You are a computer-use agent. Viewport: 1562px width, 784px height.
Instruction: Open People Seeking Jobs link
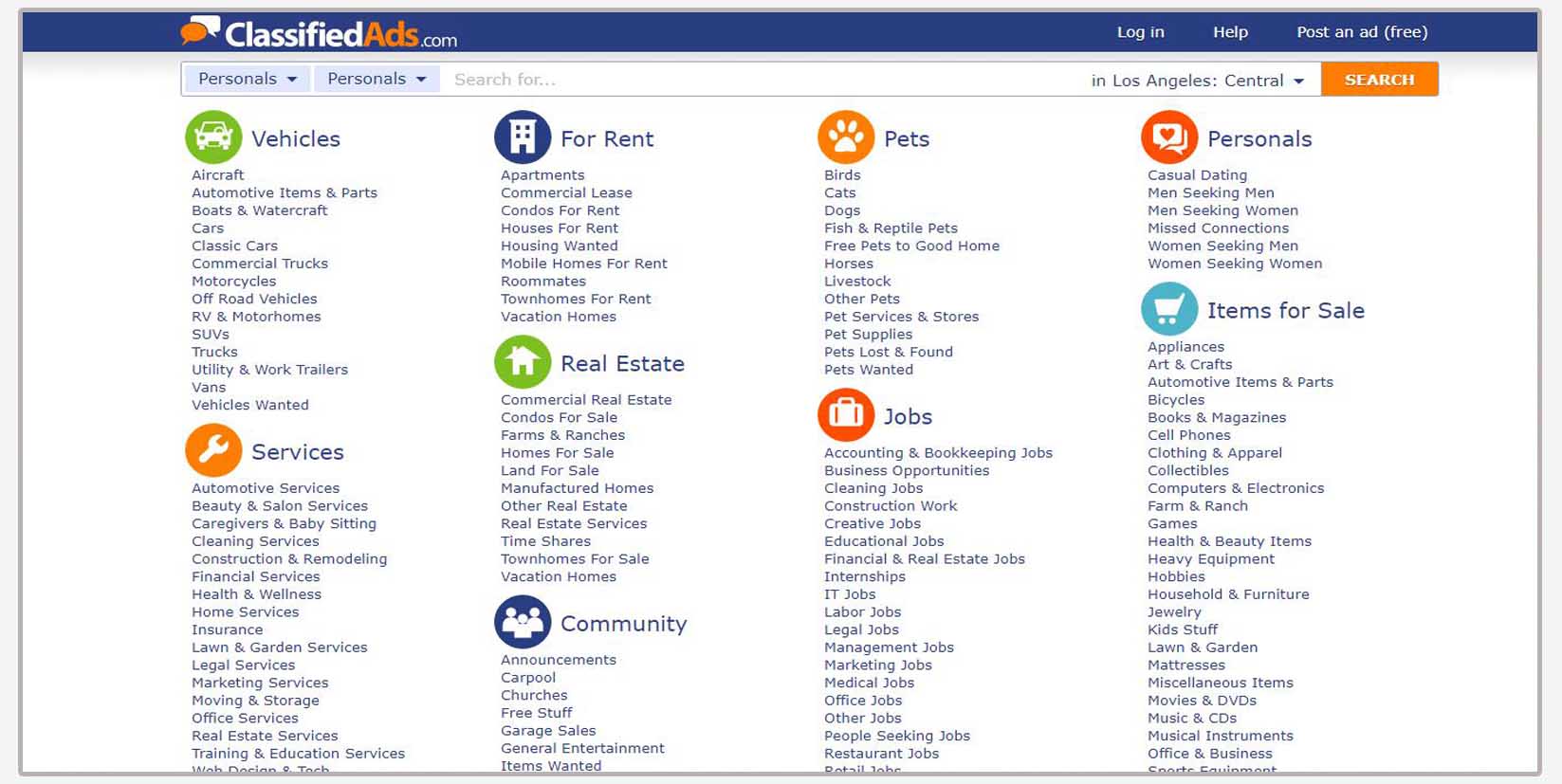(896, 736)
